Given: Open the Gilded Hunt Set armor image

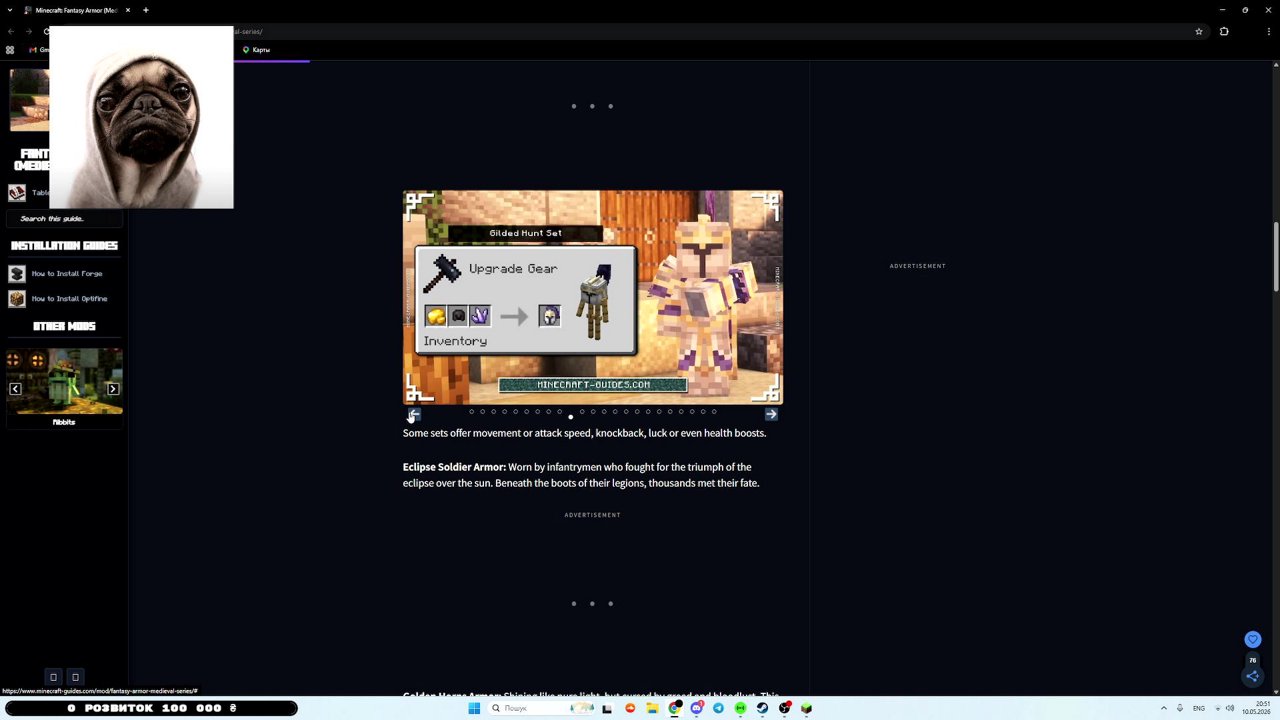Looking at the screenshot, I should (x=593, y=297).
